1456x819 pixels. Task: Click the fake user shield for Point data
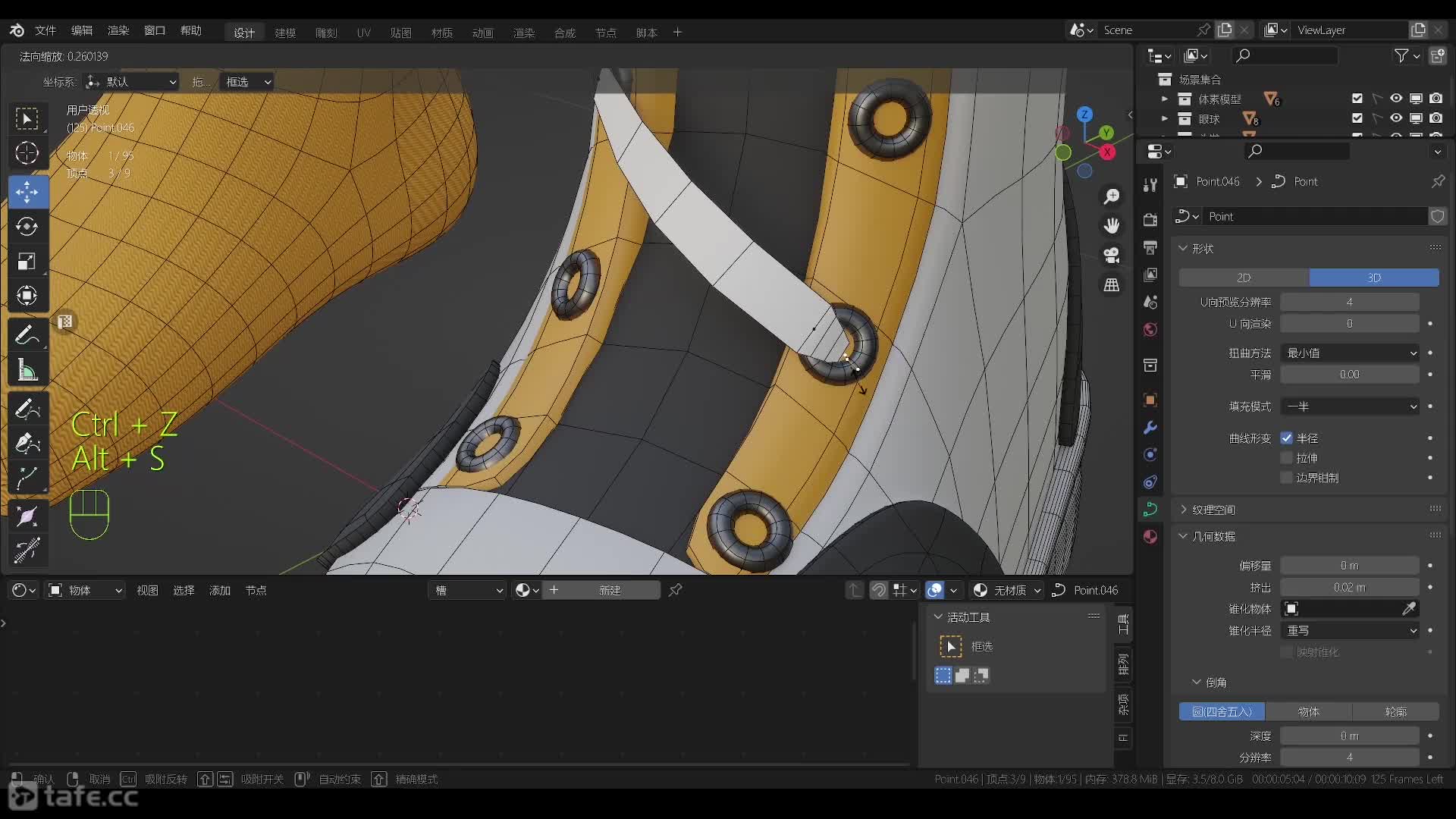pyautogui.click(x=1438, y=216)
